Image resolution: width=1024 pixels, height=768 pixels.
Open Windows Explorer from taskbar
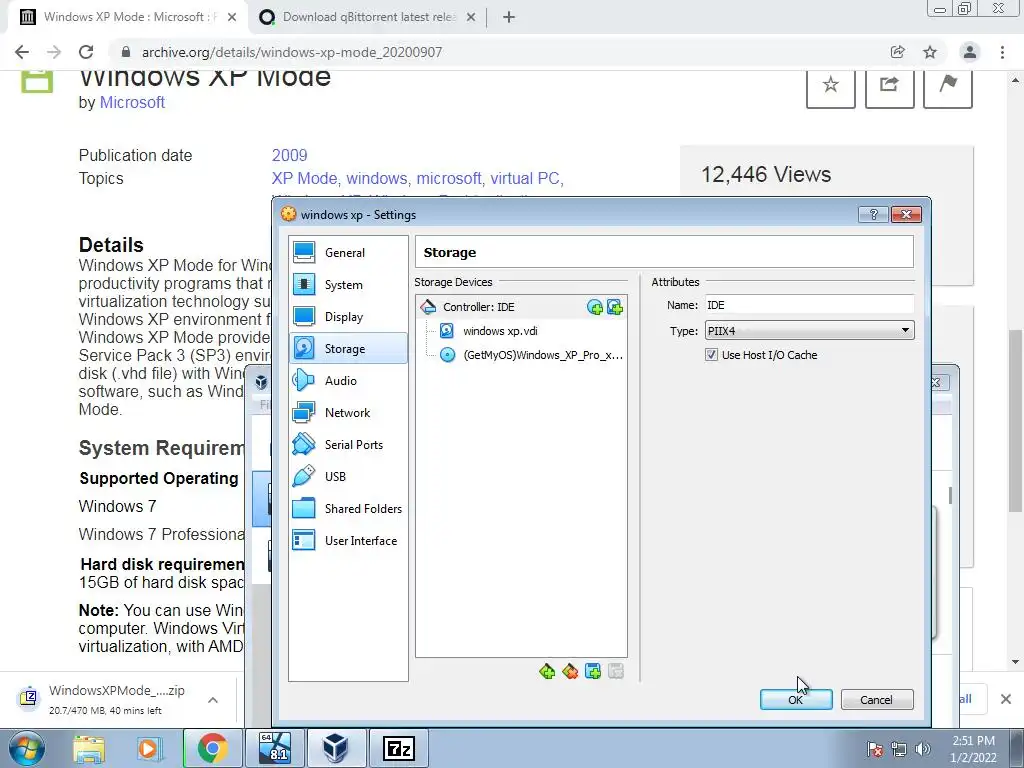click(x=89, y=749)
